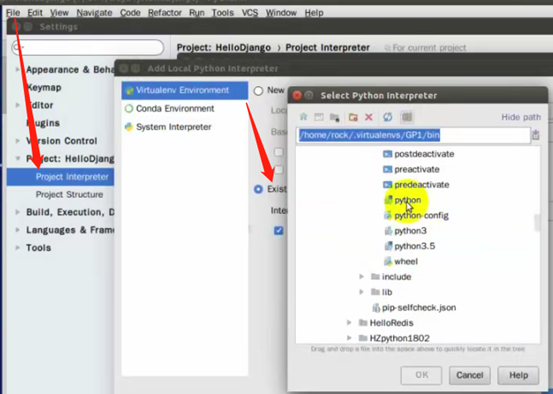553x394 pixels.
Task: Expand the include folder
Action: 361,277
